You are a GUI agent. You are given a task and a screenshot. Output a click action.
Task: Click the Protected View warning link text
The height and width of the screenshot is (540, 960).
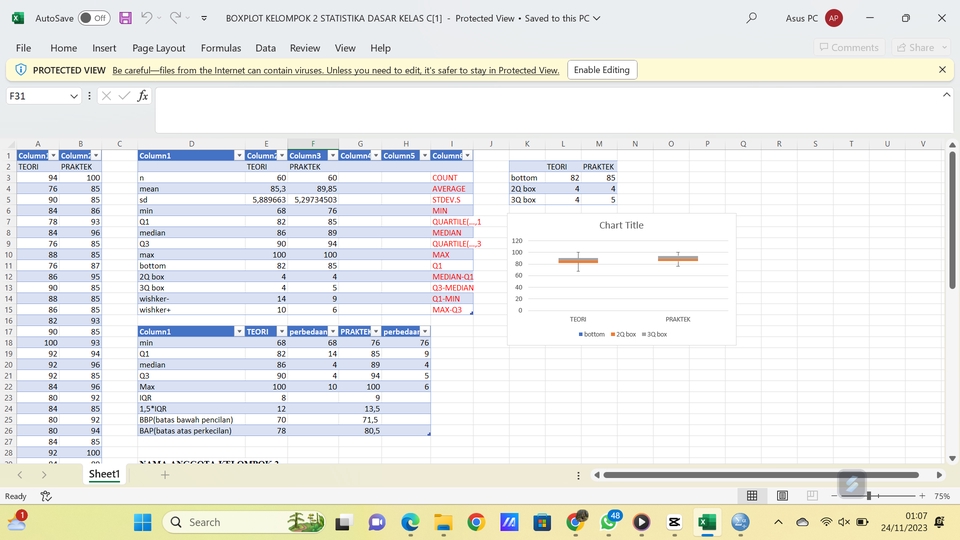tap(336, 70)
